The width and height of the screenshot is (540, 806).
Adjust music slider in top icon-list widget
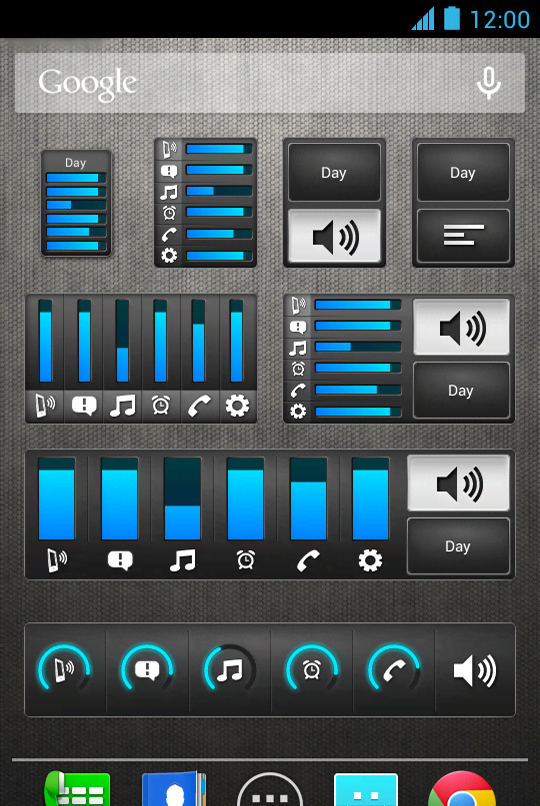coord(219,191)
